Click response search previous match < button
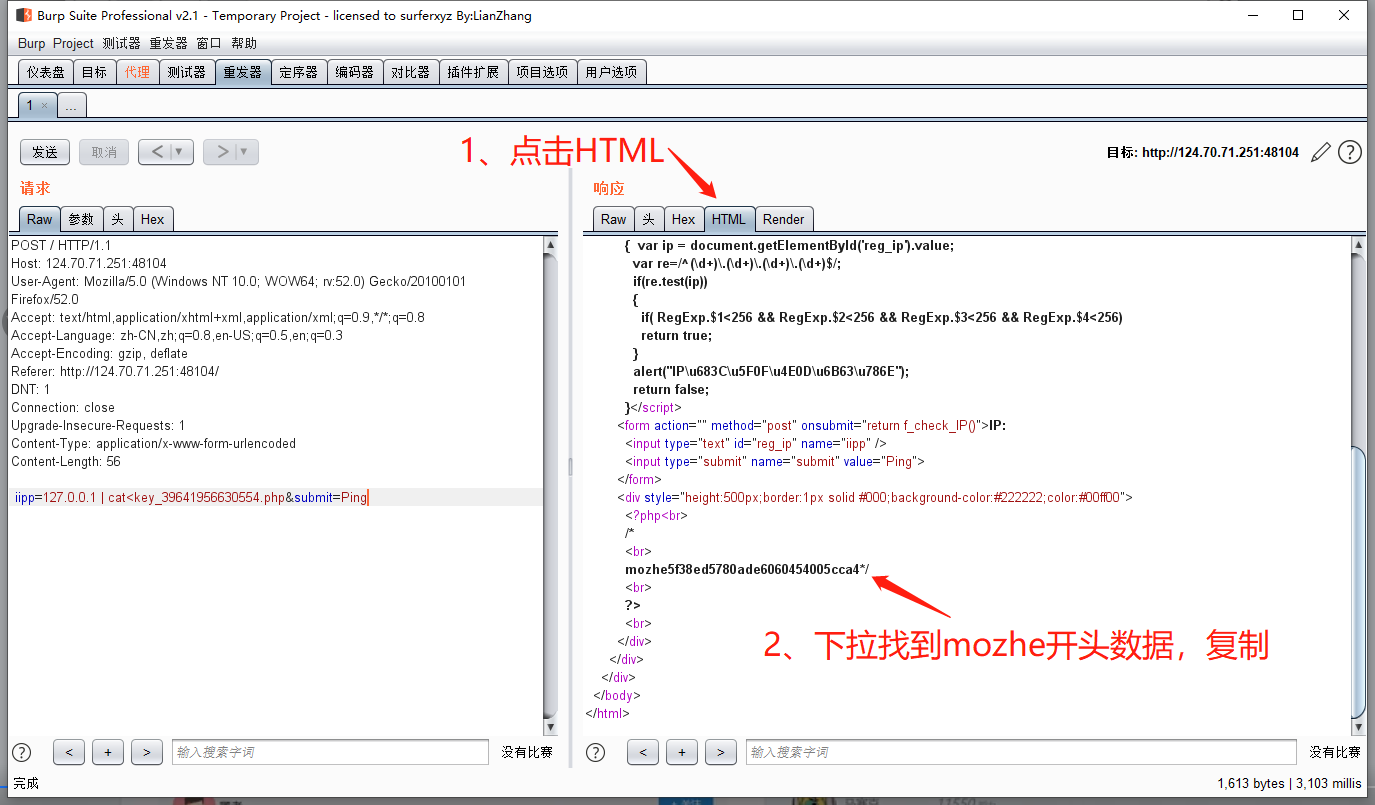The image size is (1375, 805). click(642, 752)
